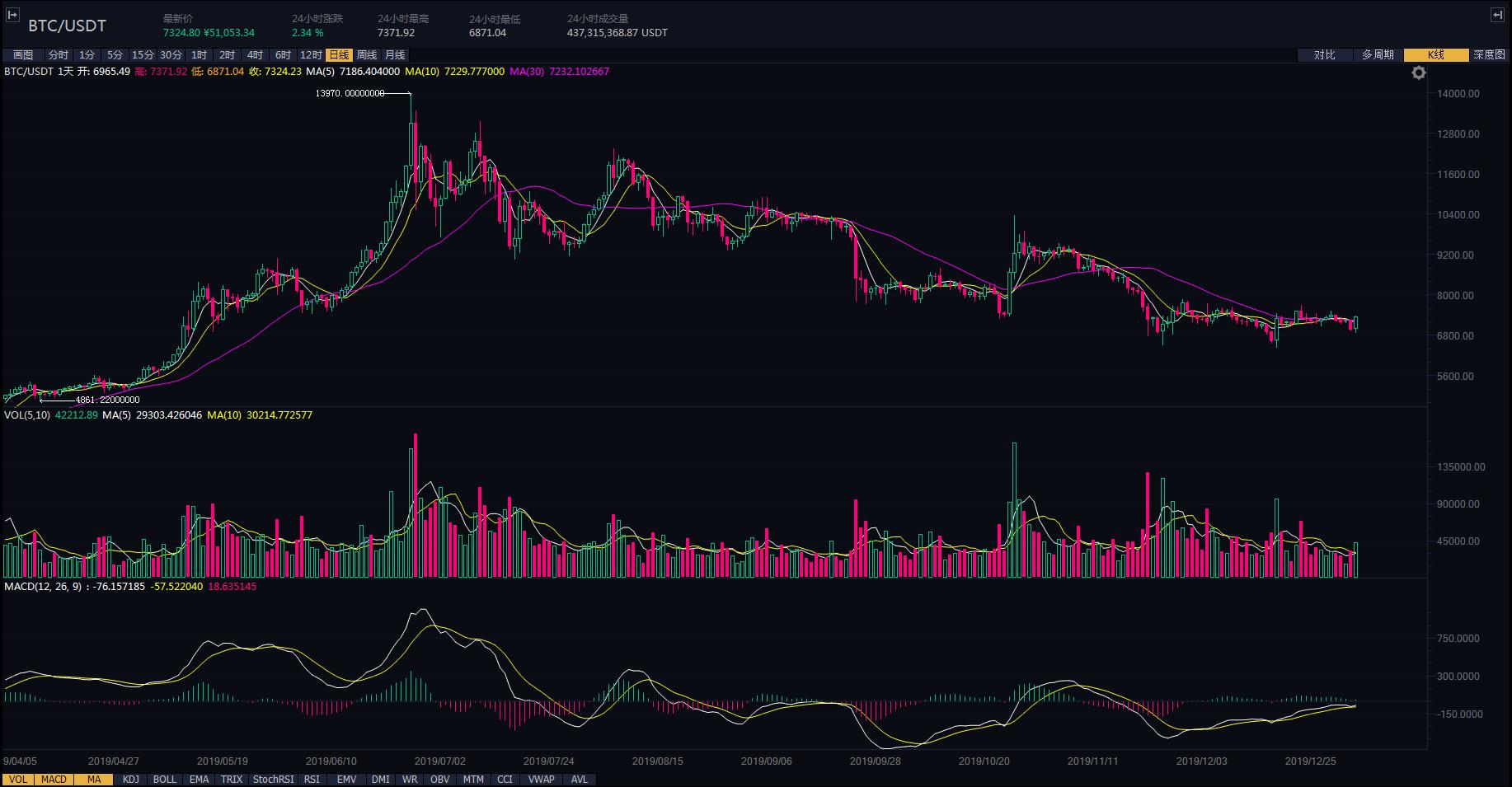Switch to 1时 interval
1512x787 pixels.
199,55
